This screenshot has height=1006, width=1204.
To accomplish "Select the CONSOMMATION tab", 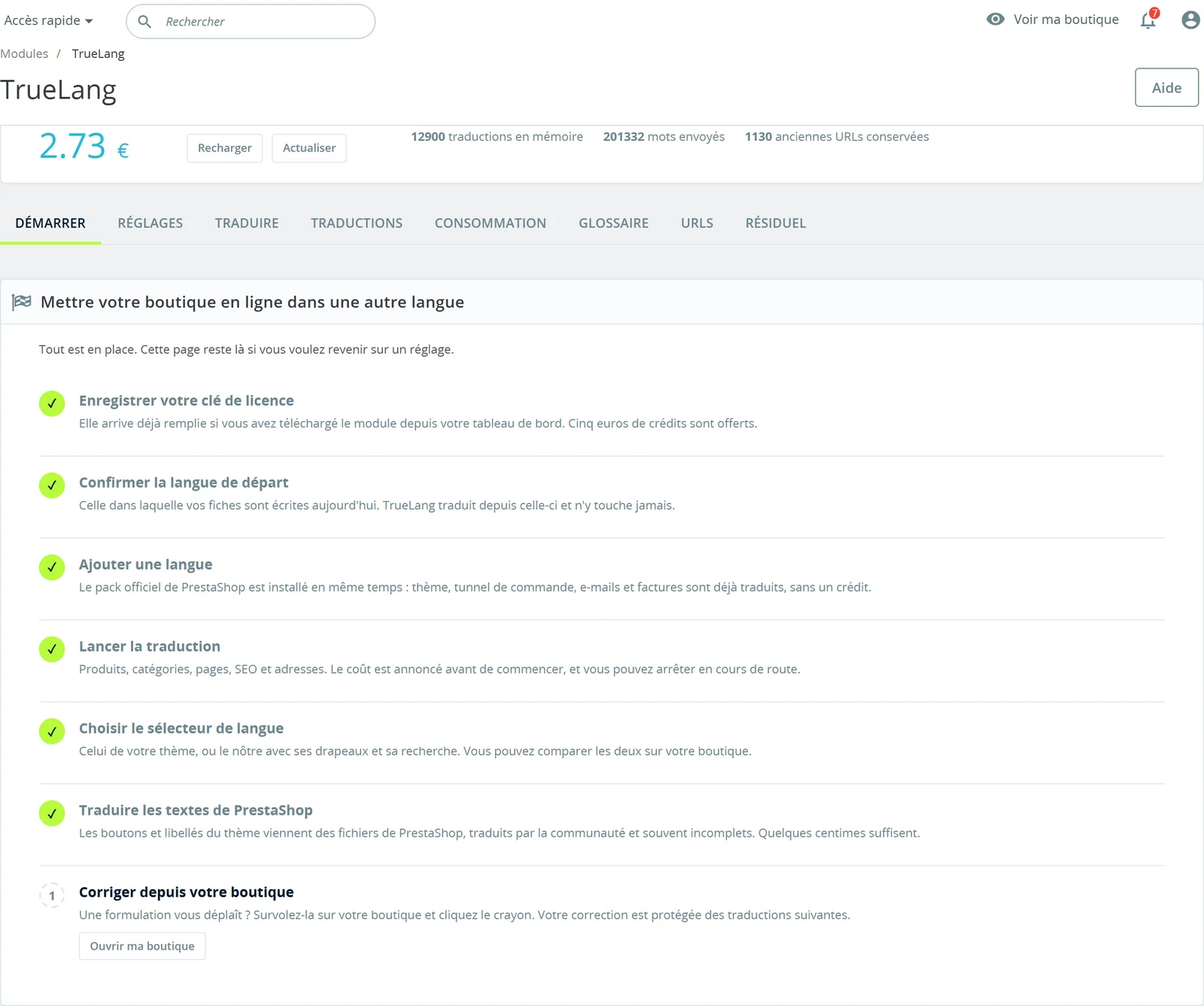I will click(x=491, y=223).
